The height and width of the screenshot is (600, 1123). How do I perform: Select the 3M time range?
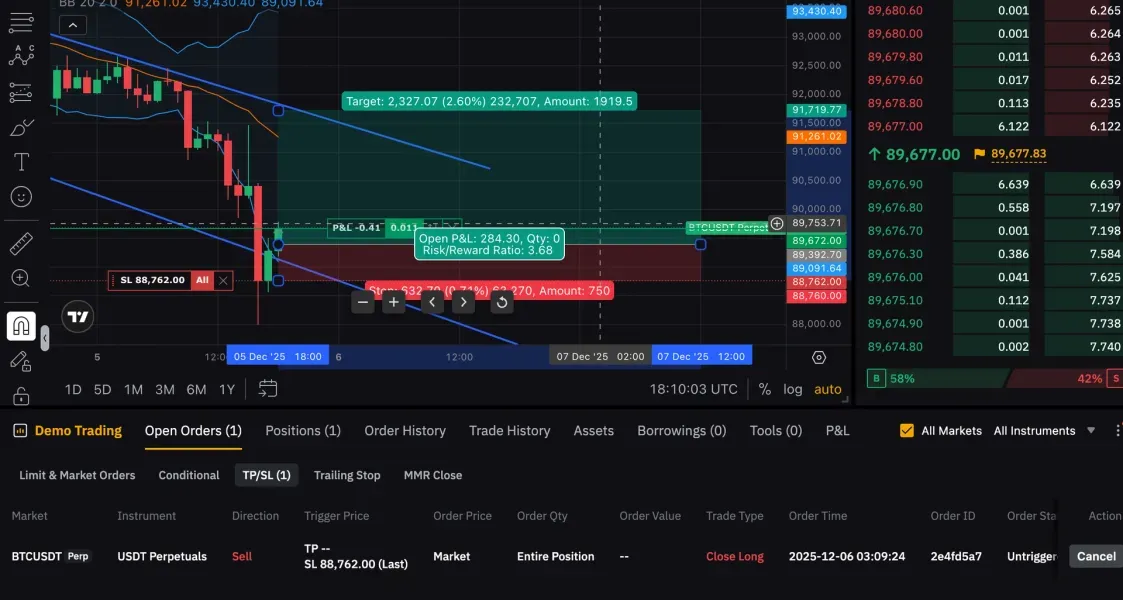[x=165, y=389]
